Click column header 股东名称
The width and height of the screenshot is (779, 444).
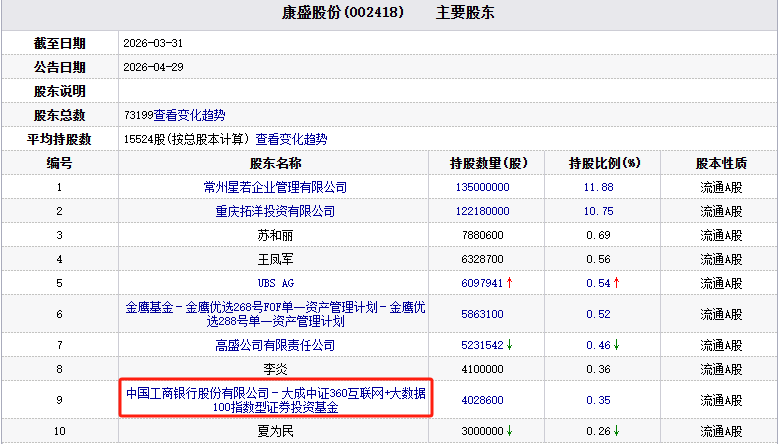[275, 163]
